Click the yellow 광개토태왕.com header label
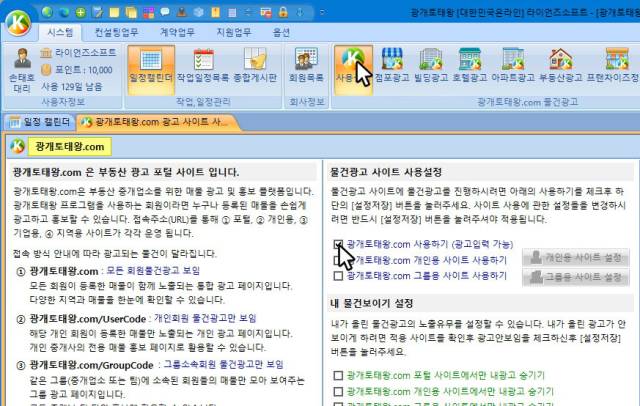Image resolution: width=640 pixels, height=406 pixels. click(69, 146)
